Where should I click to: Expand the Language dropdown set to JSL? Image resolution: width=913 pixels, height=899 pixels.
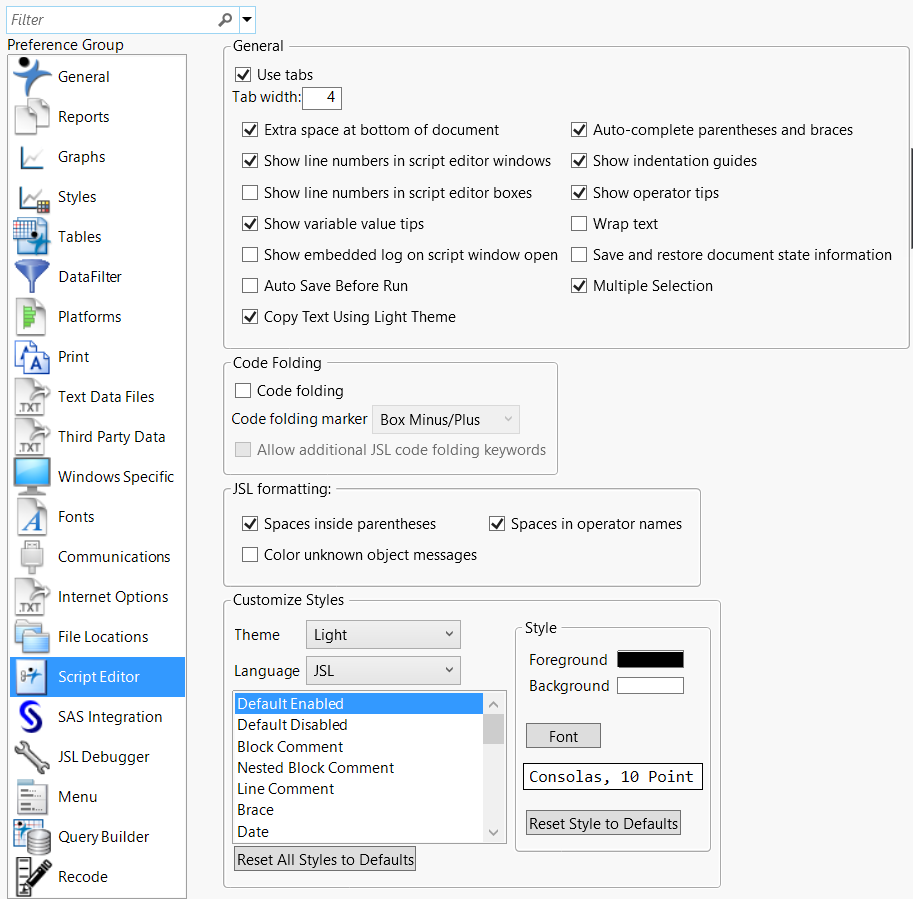381,671
